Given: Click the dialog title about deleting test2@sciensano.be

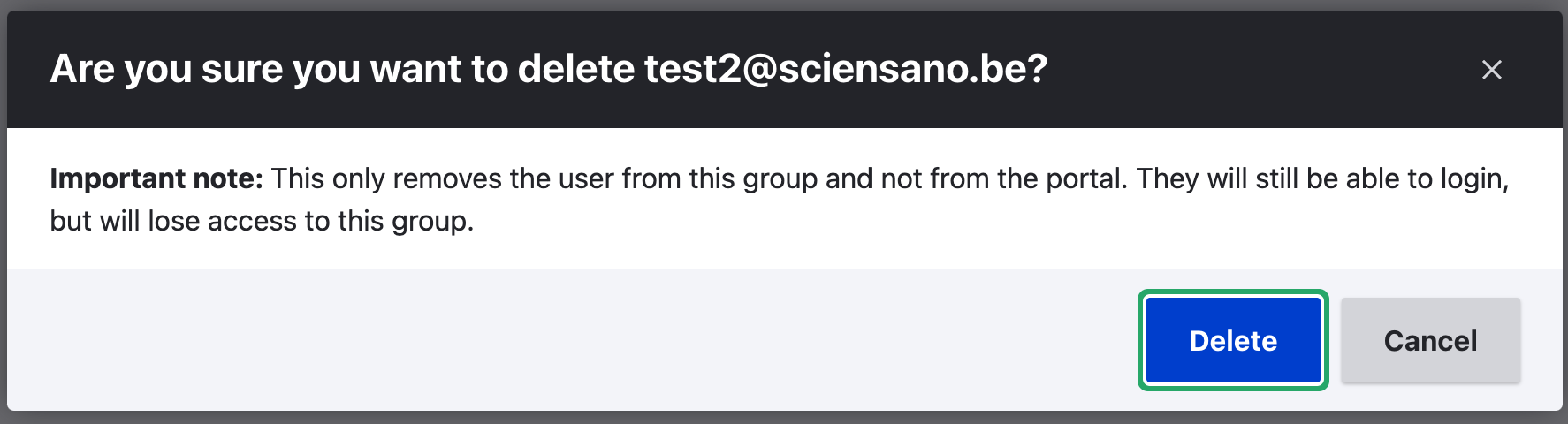Looking at the screenshot, I should pyautogui.click(x=548, y=69).
